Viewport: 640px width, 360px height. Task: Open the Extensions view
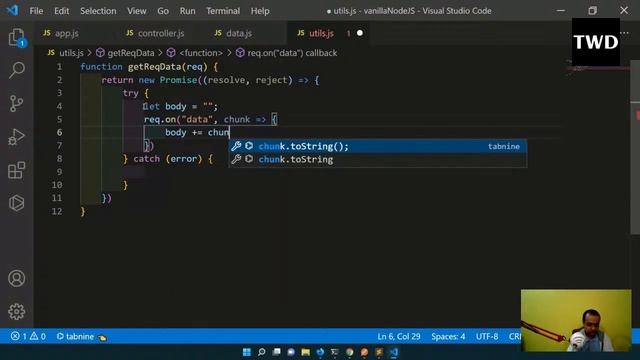tap(16, 170)
